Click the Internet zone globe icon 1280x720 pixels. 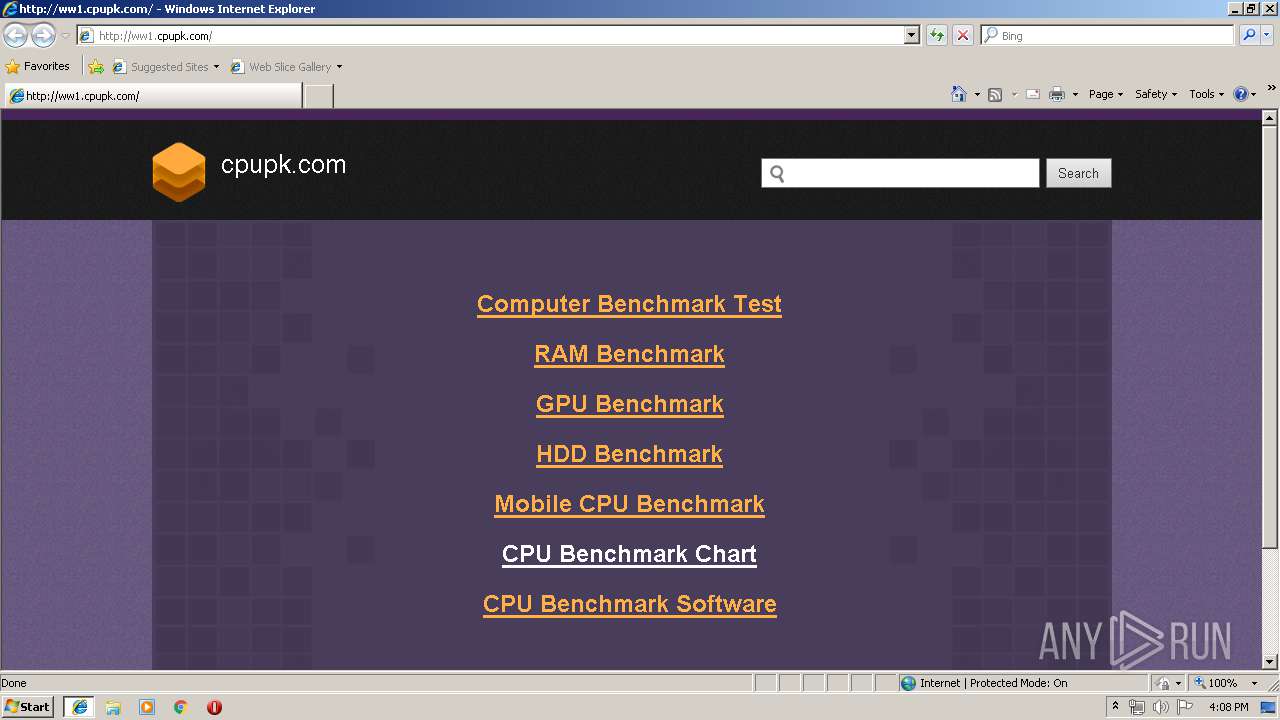(x=908, y=683)
